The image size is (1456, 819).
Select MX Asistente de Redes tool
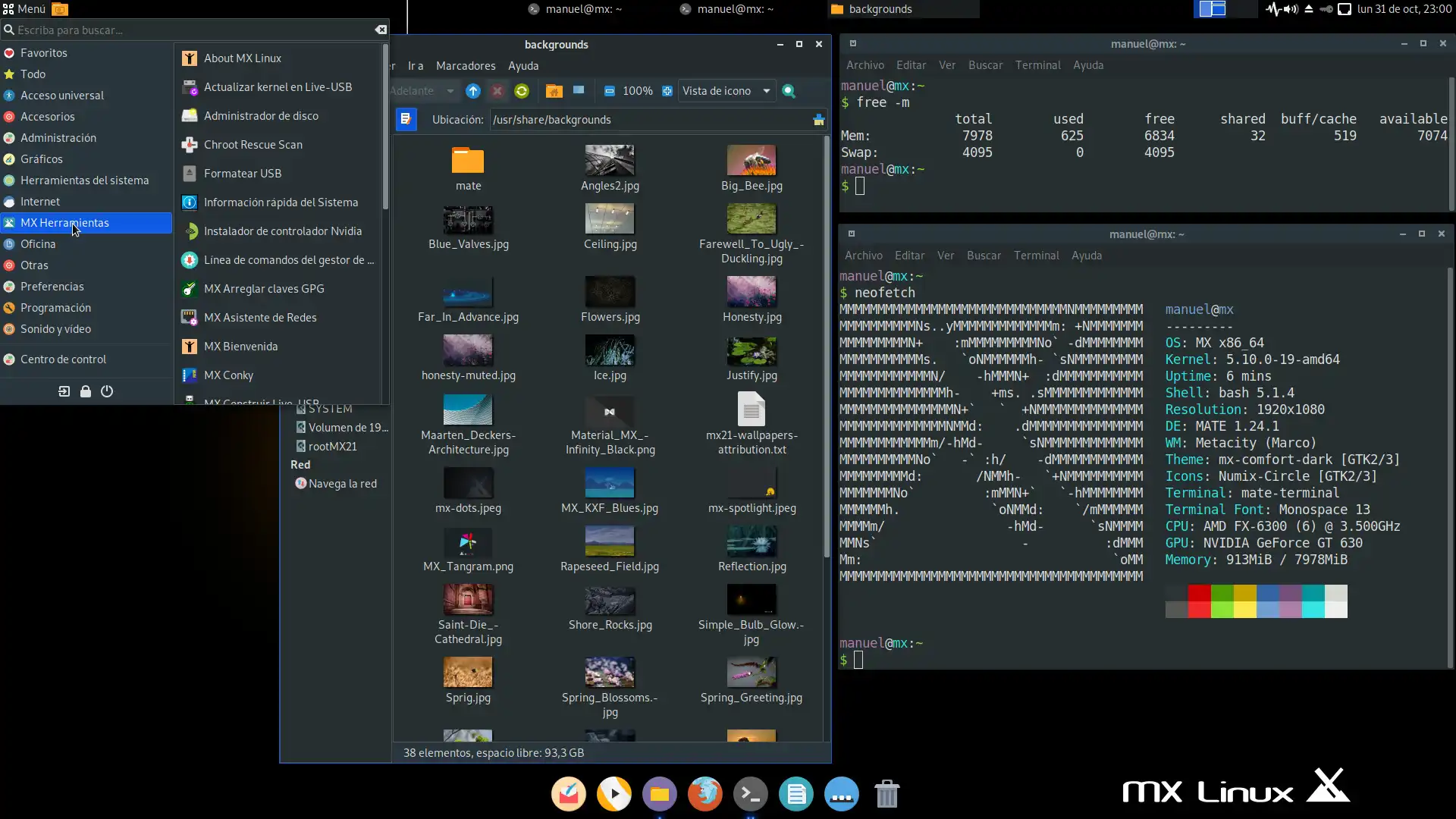point(259,317)
